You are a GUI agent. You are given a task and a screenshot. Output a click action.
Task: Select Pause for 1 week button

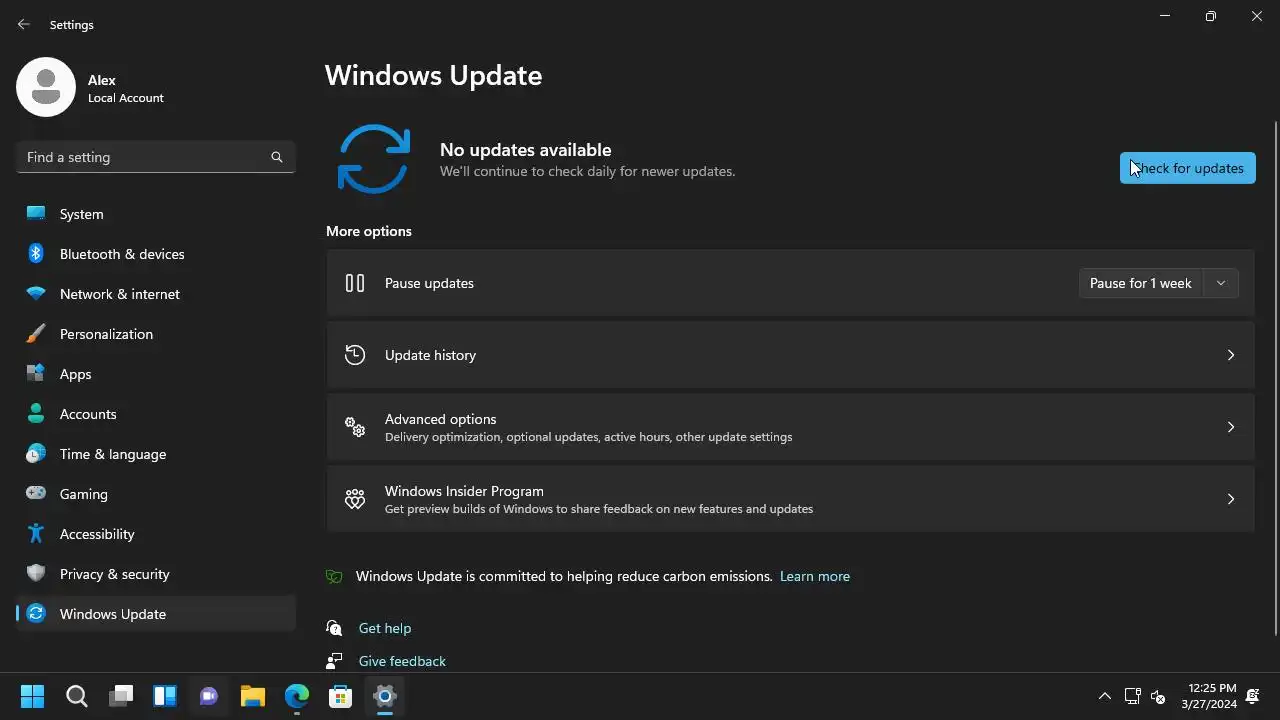pos(1141,283)
